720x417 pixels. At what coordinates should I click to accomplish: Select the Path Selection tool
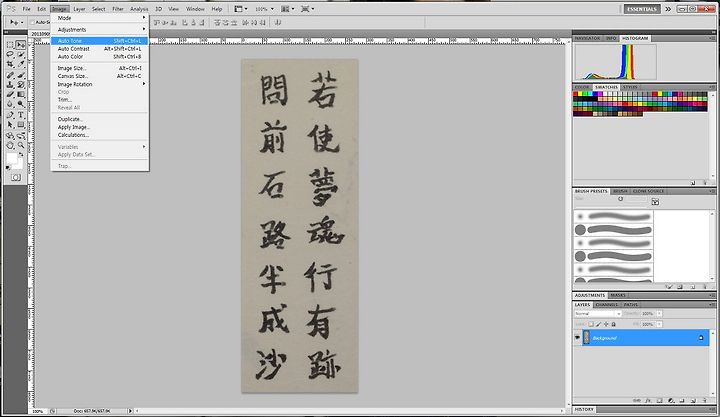click(x=10, y=124)
